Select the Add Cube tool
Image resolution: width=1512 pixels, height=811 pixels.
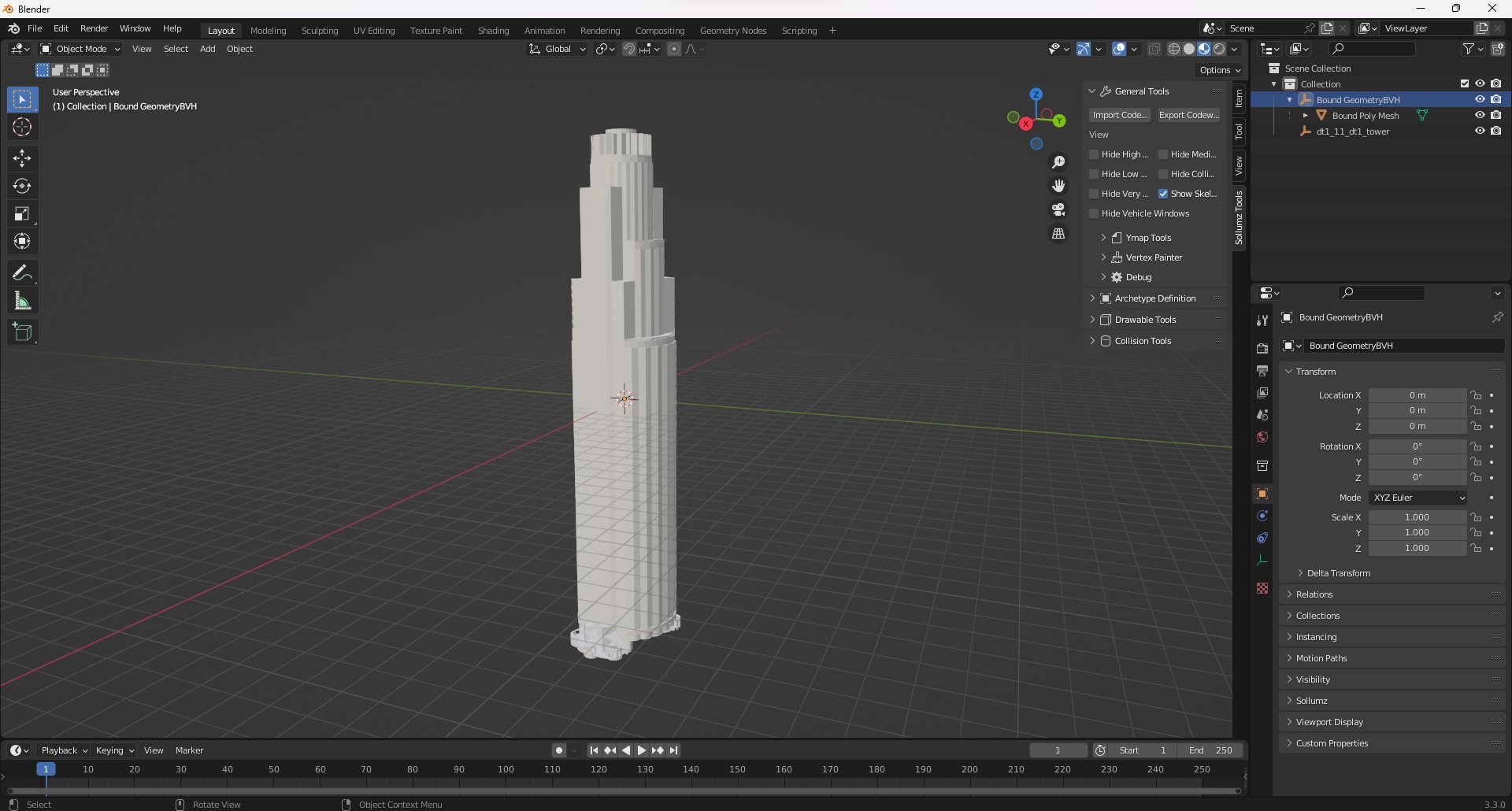[22, 331]
